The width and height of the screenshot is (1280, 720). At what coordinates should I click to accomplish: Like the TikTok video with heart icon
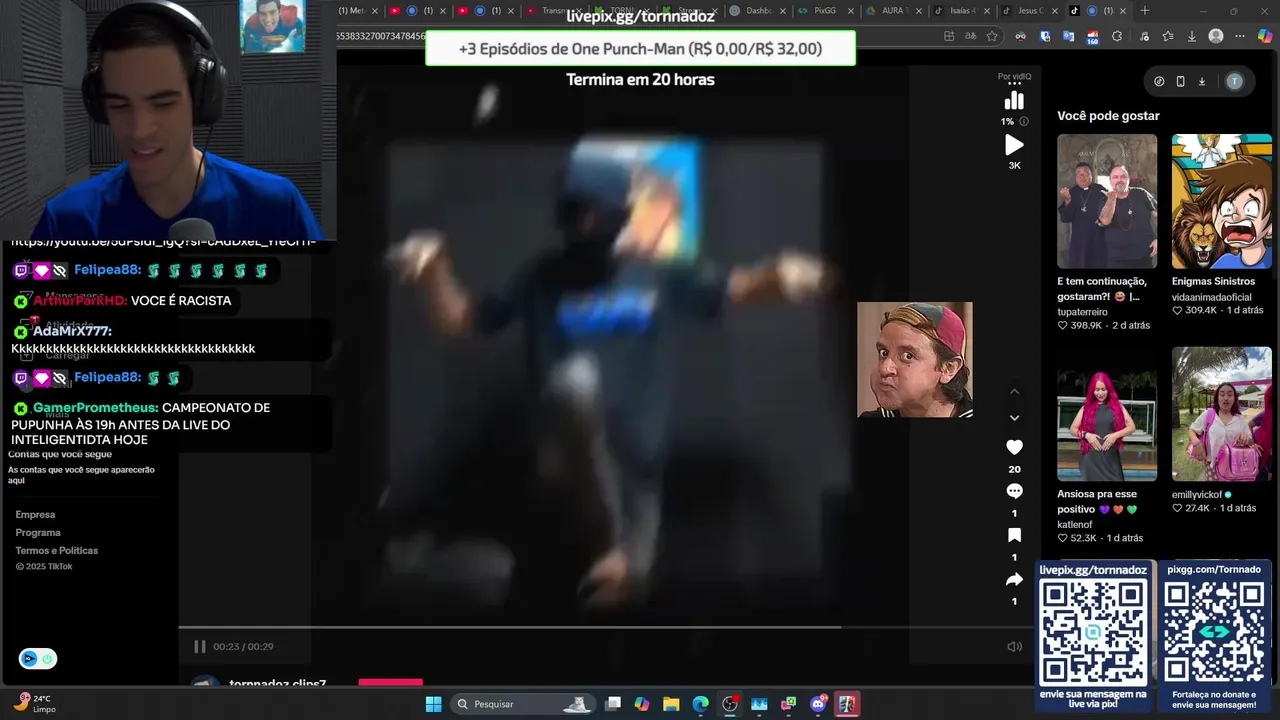pos(1014,447)
